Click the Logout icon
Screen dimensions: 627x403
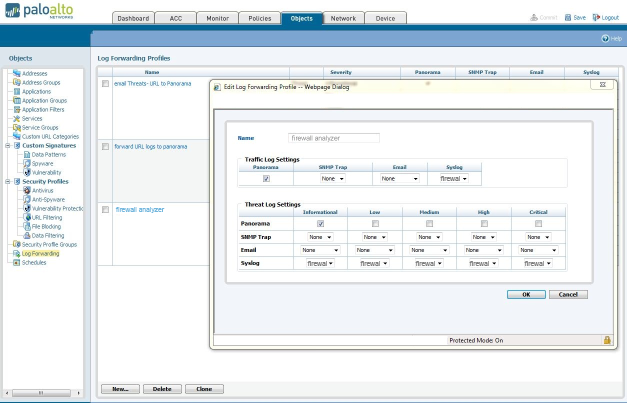tap(597, 17)
